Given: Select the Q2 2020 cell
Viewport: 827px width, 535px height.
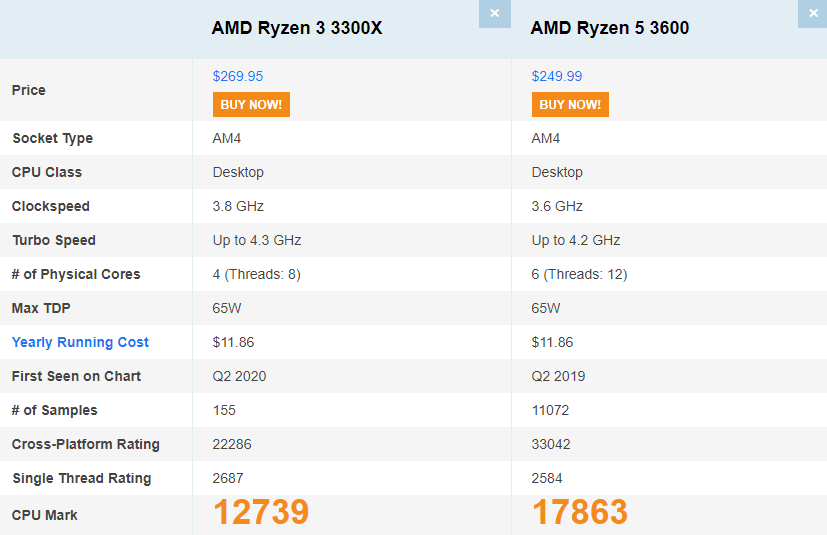Looking at the screenshot, I should (239, 376).
